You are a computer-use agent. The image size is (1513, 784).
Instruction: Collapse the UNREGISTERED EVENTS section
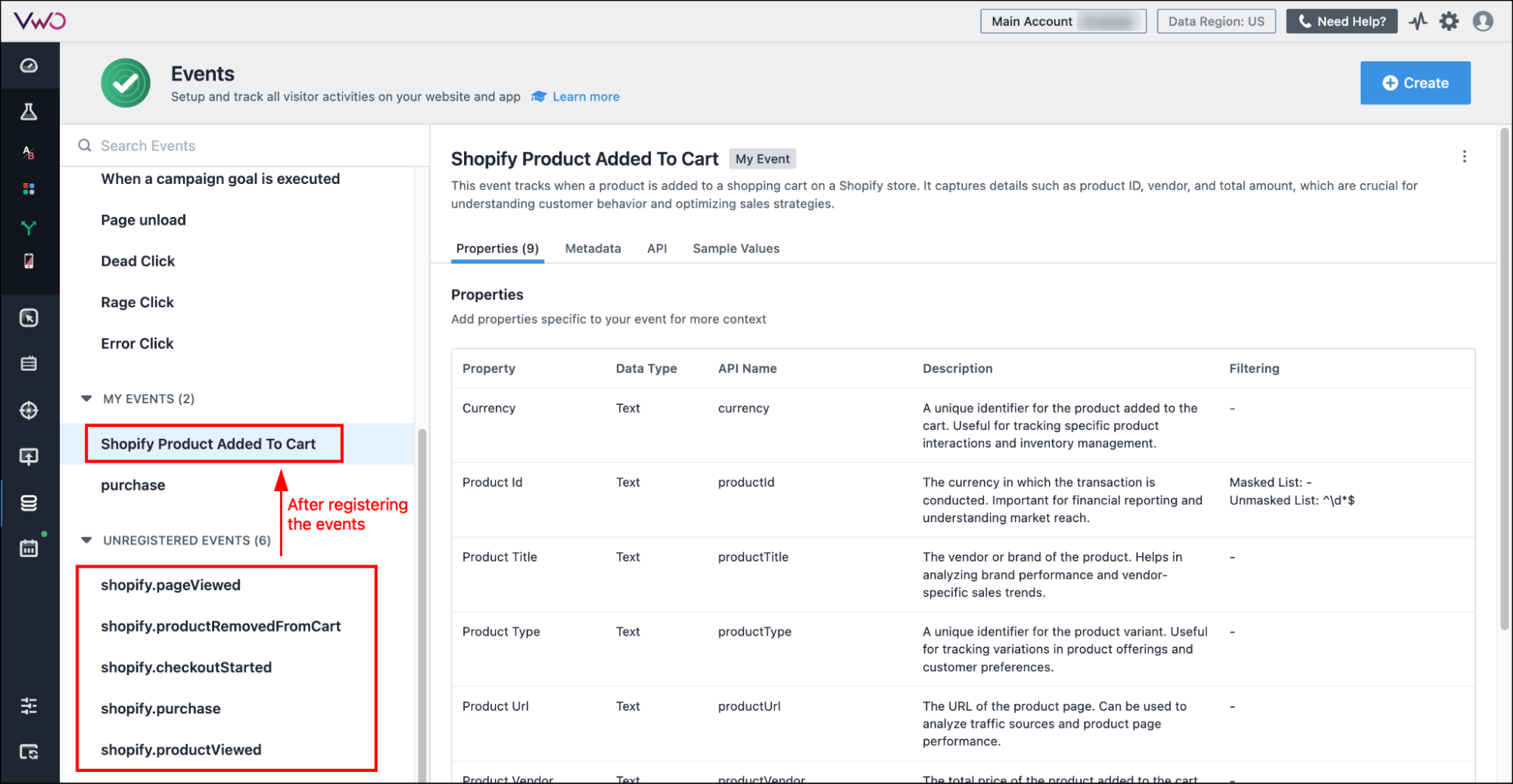coord(86,540)
